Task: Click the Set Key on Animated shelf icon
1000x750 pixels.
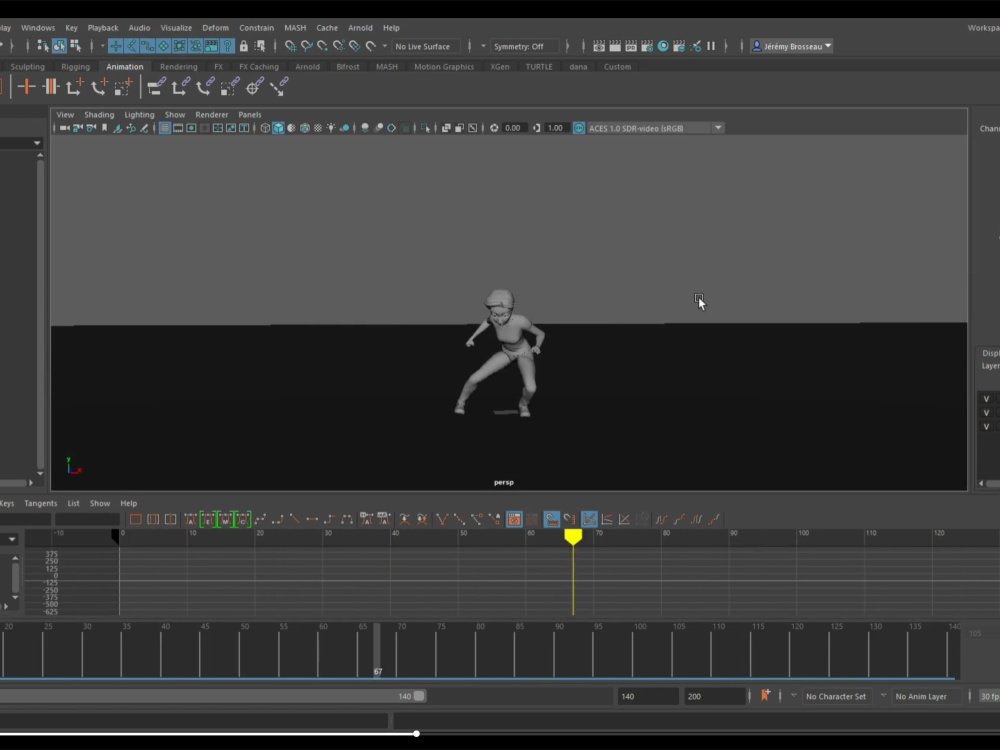Action: (x=50, y=87)
